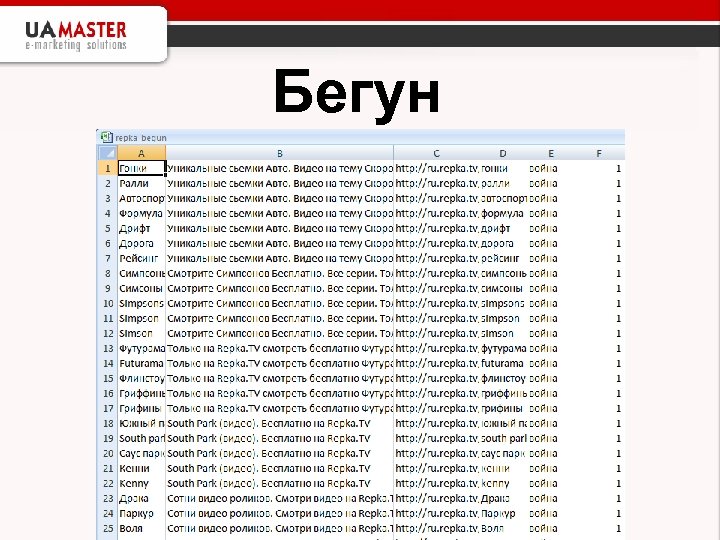
Task: Click the UAMASTER logo
Action: (x=76, y=35)
